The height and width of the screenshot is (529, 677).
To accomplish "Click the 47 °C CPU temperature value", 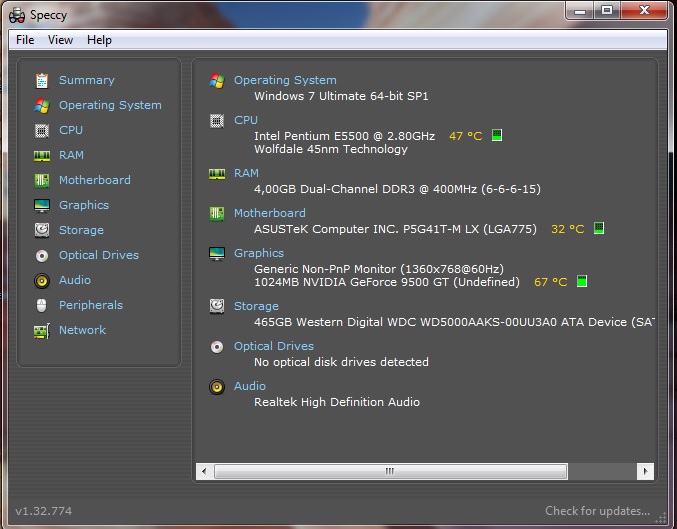I will (x=465, y=136).
